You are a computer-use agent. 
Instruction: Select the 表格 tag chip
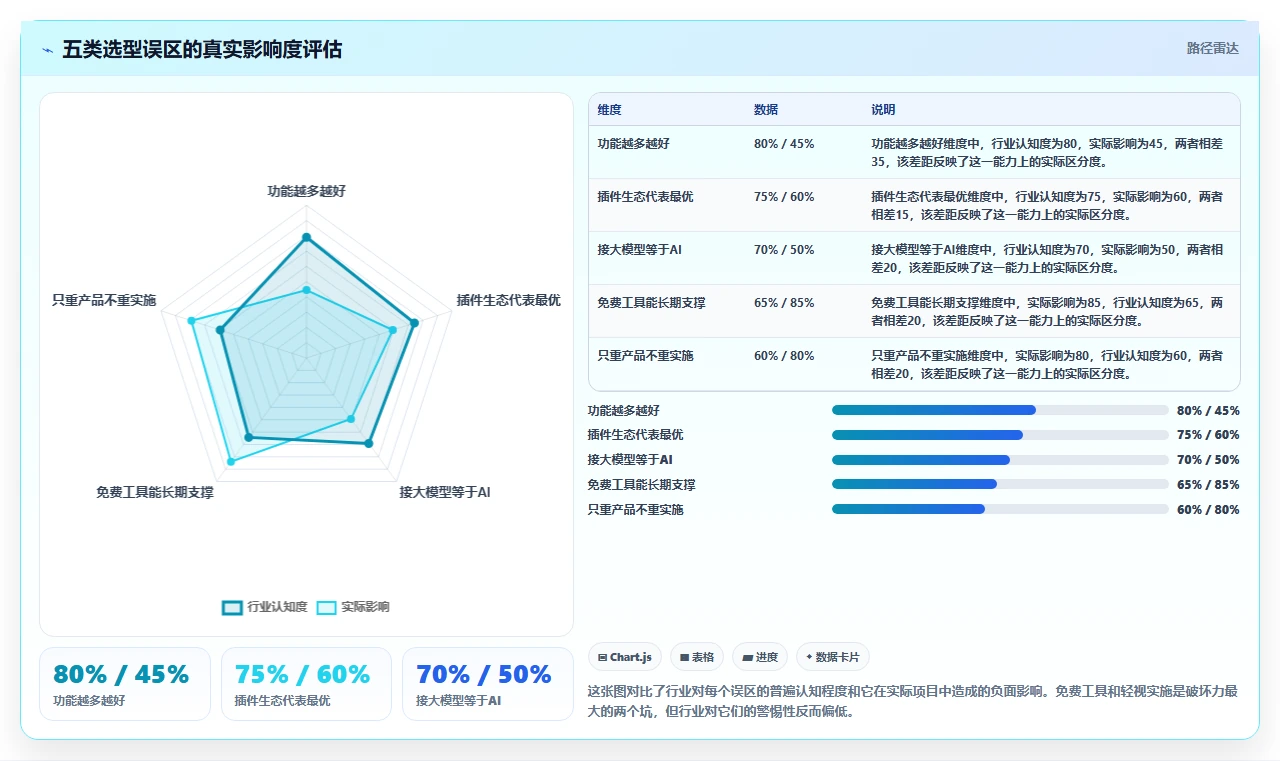tap(697, 657)
